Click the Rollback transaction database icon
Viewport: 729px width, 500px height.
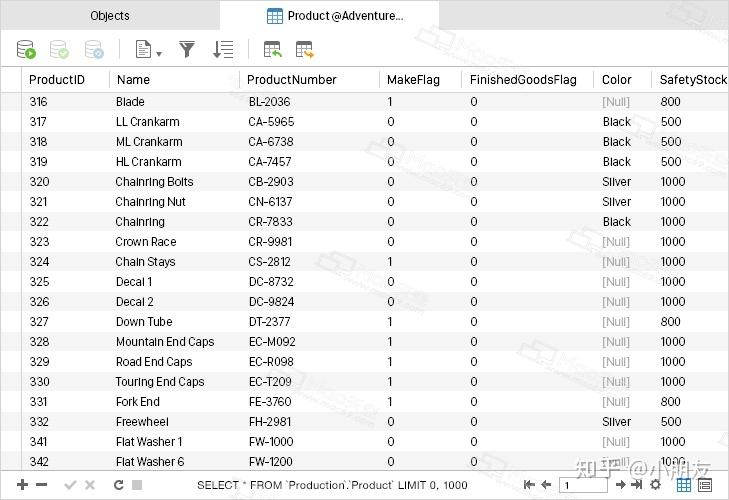click(94, 49)
